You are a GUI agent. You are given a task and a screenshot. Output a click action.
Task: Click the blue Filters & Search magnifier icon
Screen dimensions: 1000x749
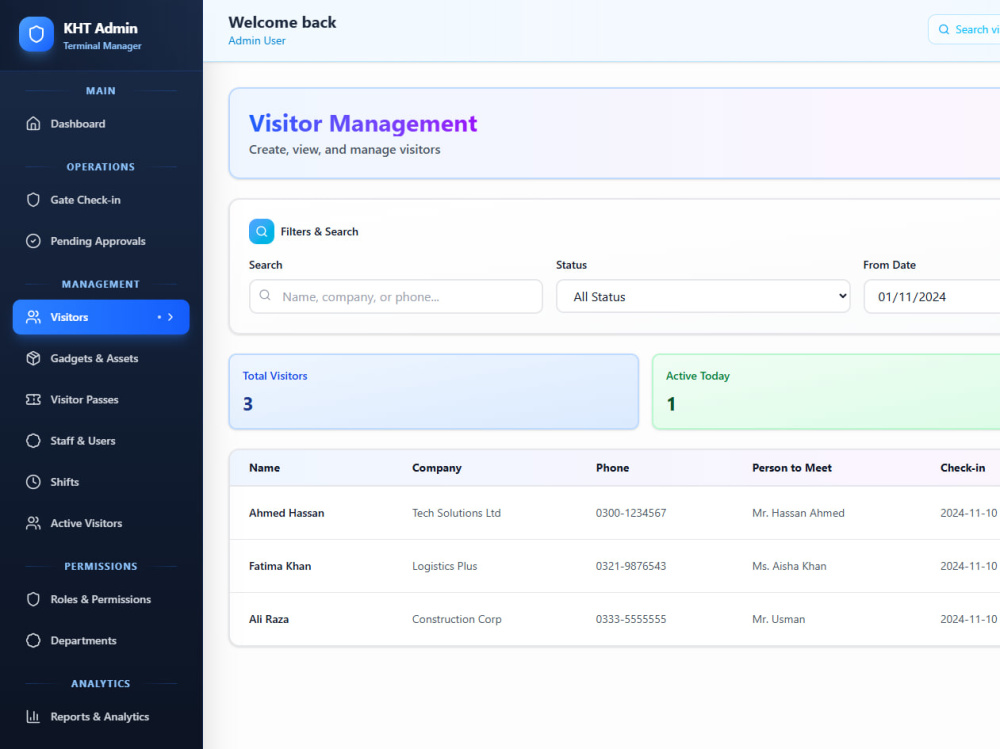pyautogui.click(x=261, y=232)
